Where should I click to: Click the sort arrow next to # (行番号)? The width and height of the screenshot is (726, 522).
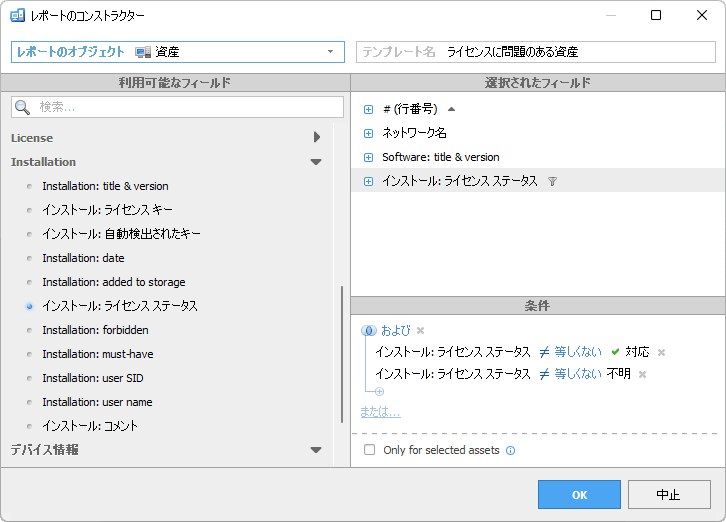451,109
